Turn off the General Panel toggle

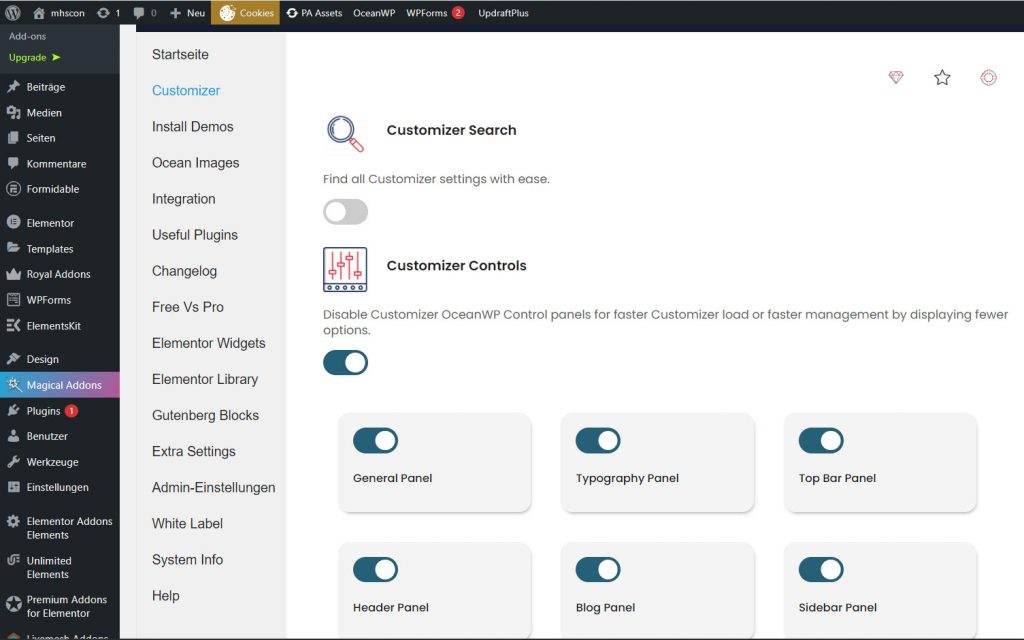tap(375, 441)
